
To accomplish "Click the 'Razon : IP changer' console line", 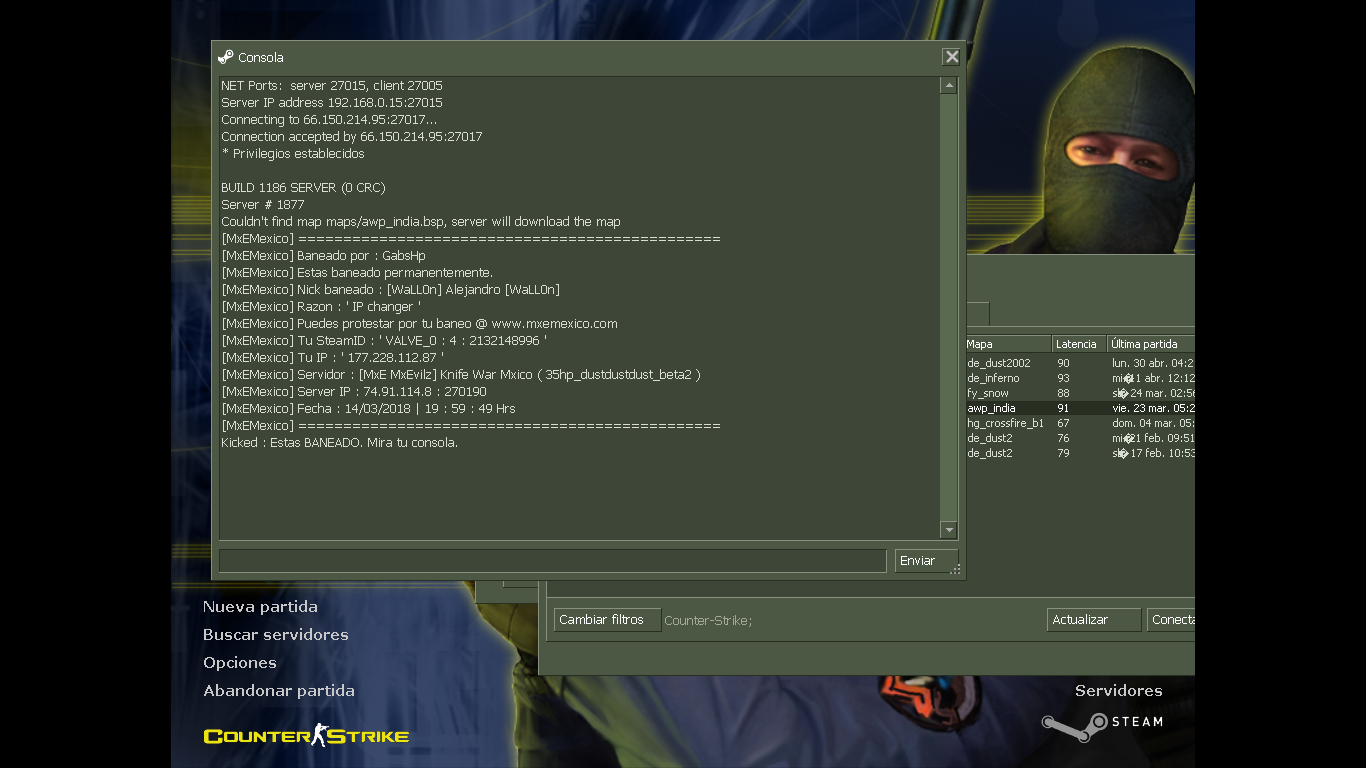I will (x=321, y=307).
